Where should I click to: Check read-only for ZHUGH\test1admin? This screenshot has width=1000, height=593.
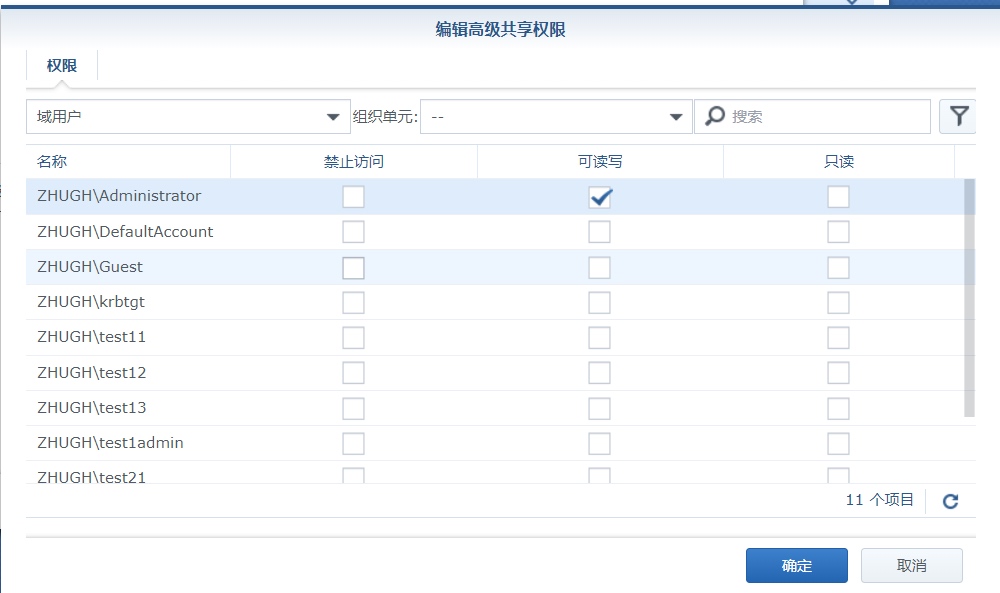[838, 444]
